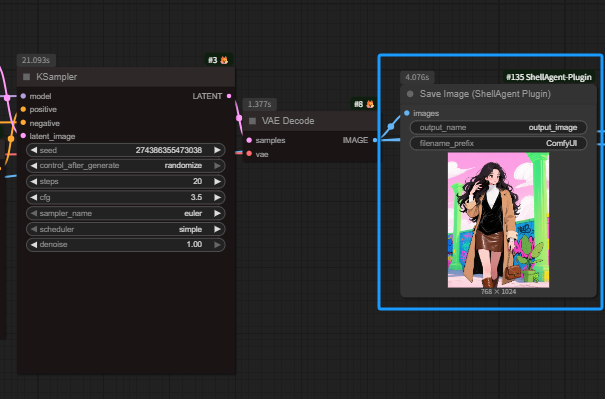Viewport: 607px width, 401px height.
Task: Click the latent_image input socket
Action: pos(23,137)
